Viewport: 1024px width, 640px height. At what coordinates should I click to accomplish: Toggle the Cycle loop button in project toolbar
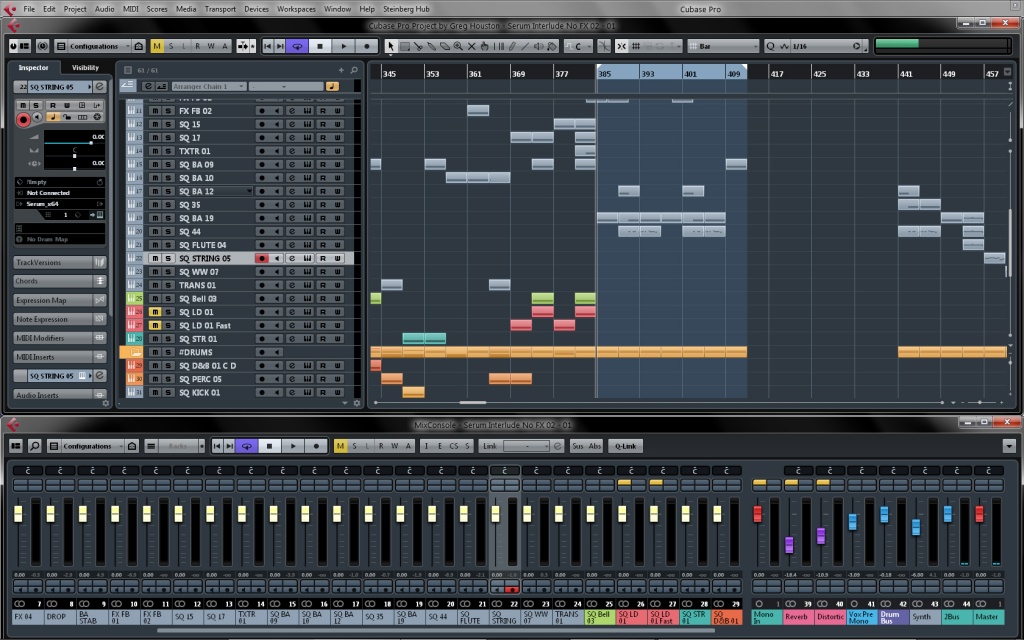(x=297, y=46)
